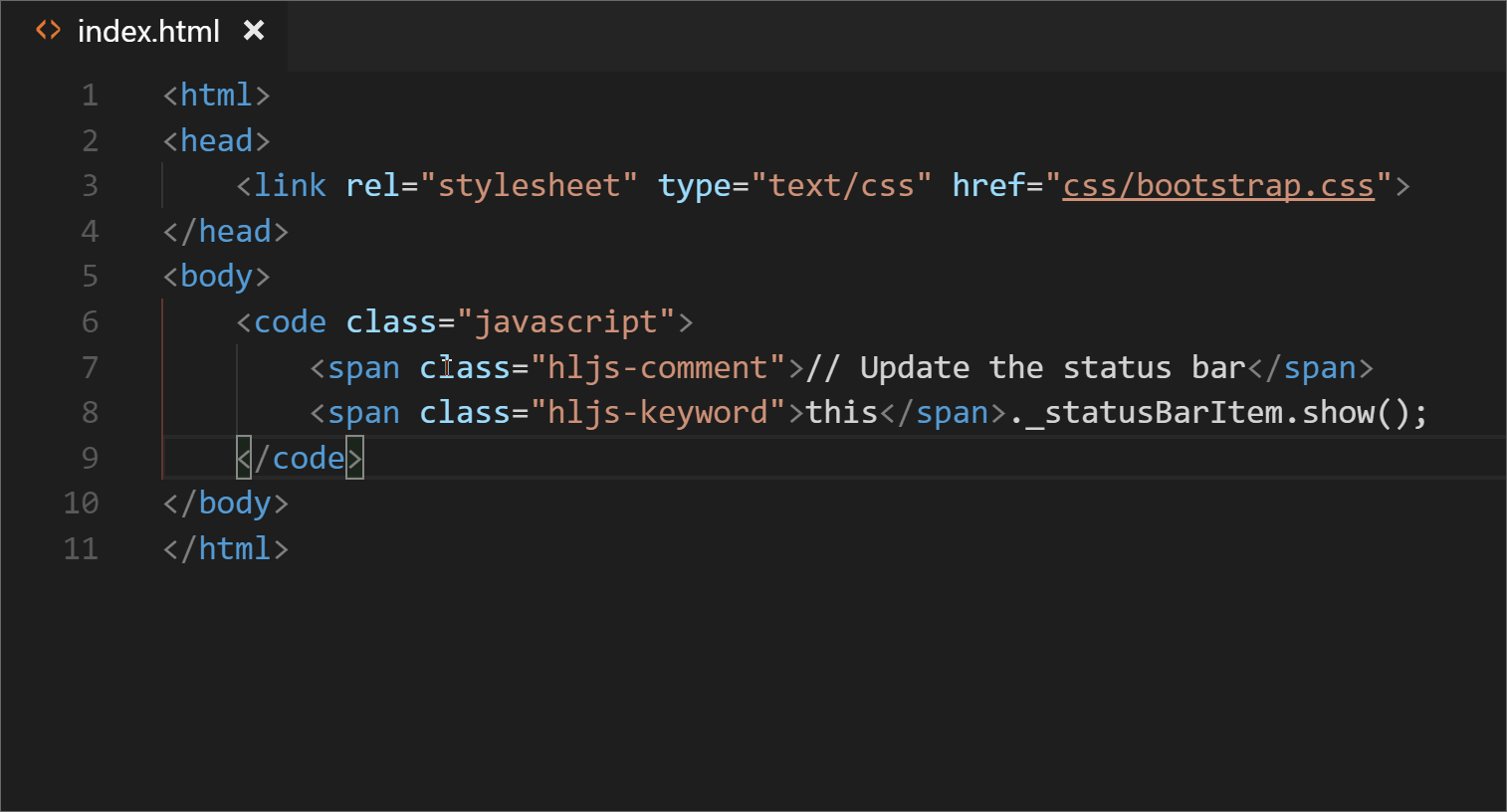Click the closing body tag on line 10
The image size is (1507, 812).
coord(226,503)
